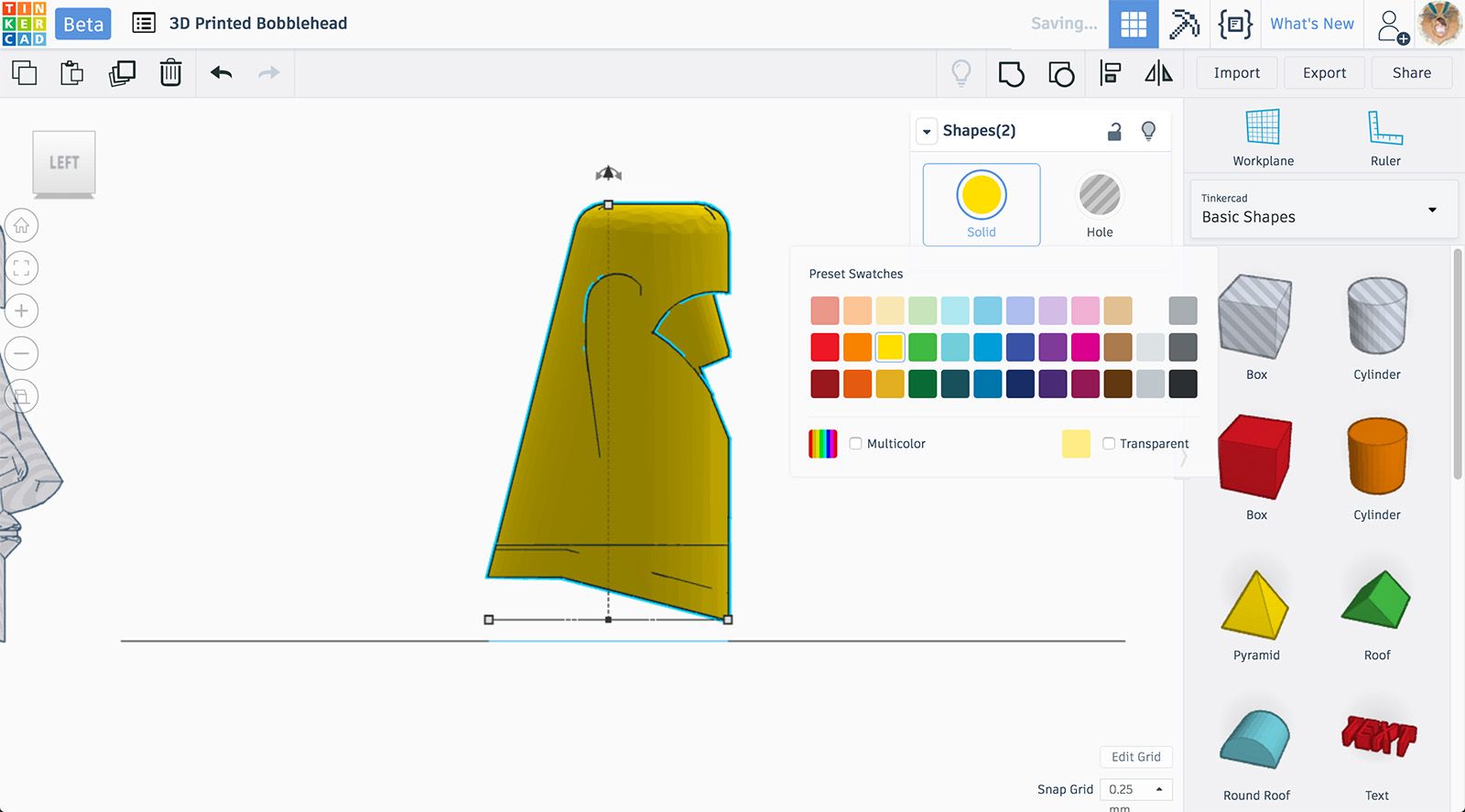This screenshot has width=1465, height=812.
Task: Open the Blocks pickaxe mode
Action: (x=1184, y=24)
